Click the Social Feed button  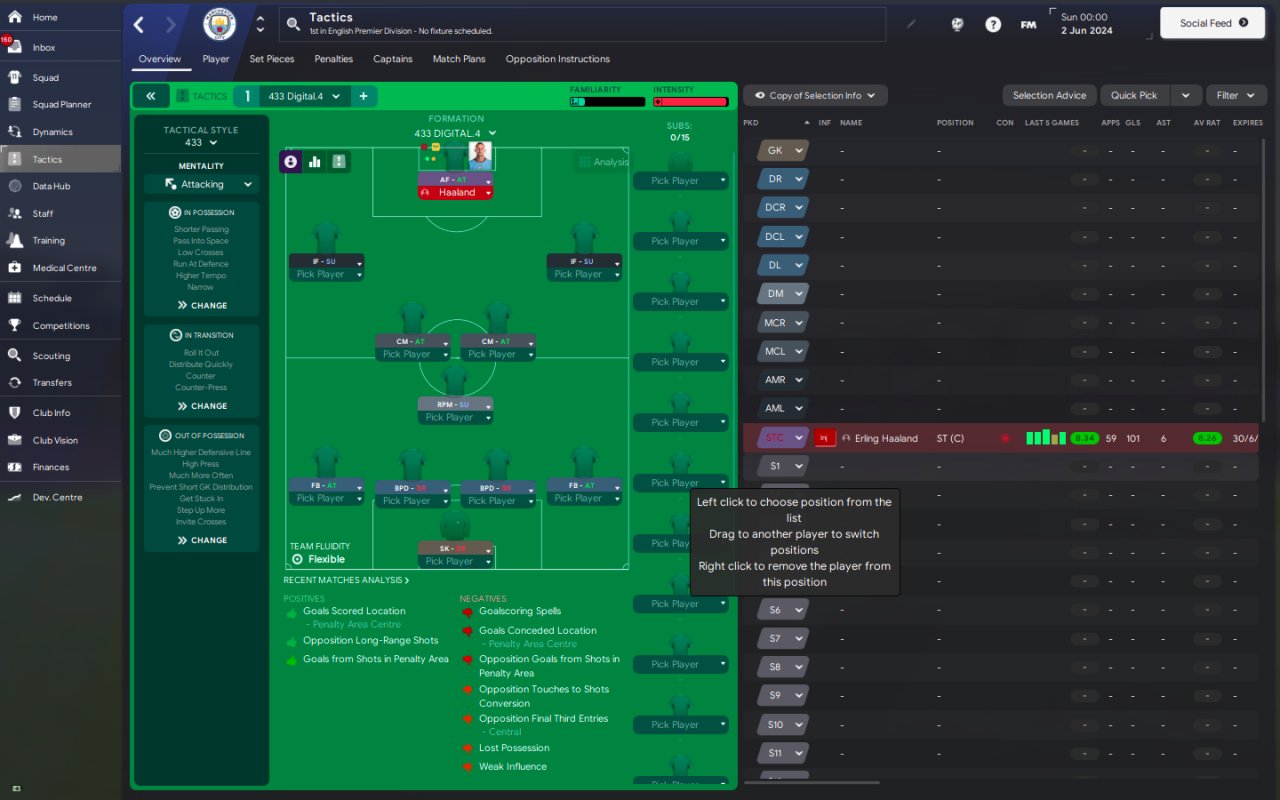1214,23
